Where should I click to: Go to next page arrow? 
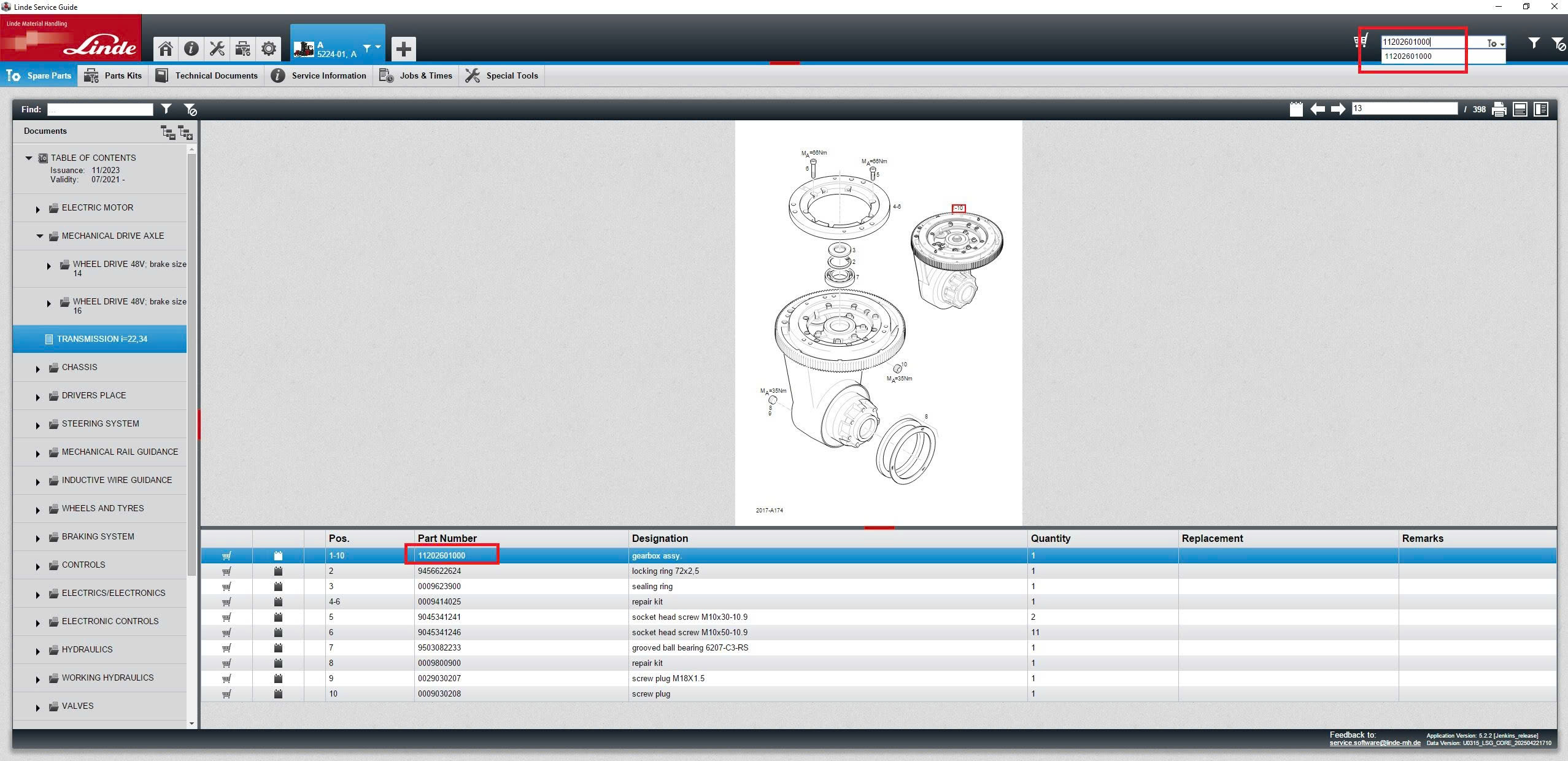coord(1338,109)
